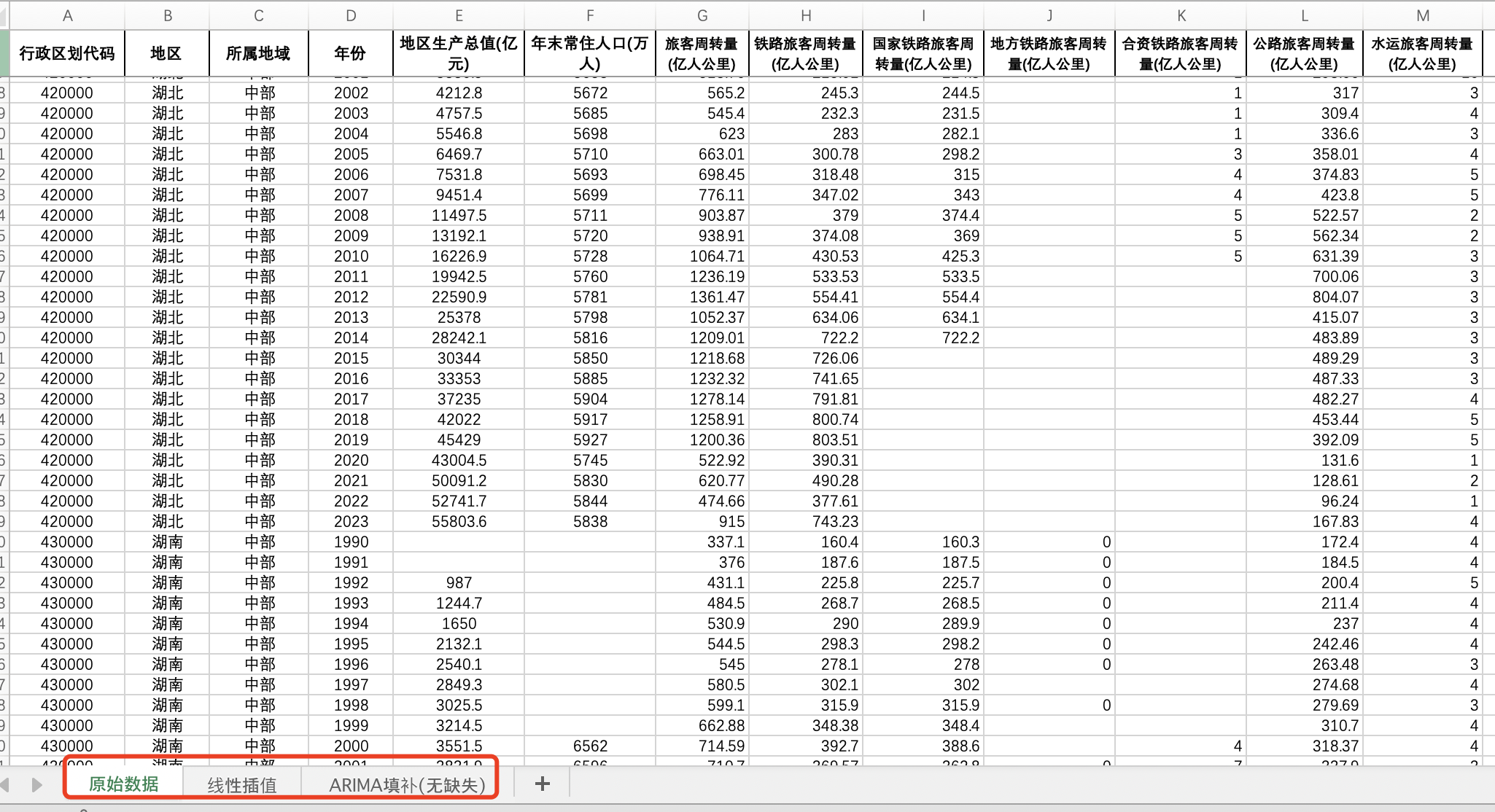Select column A header
This screenshot has width=1495, height=812.
pos(67,15)
